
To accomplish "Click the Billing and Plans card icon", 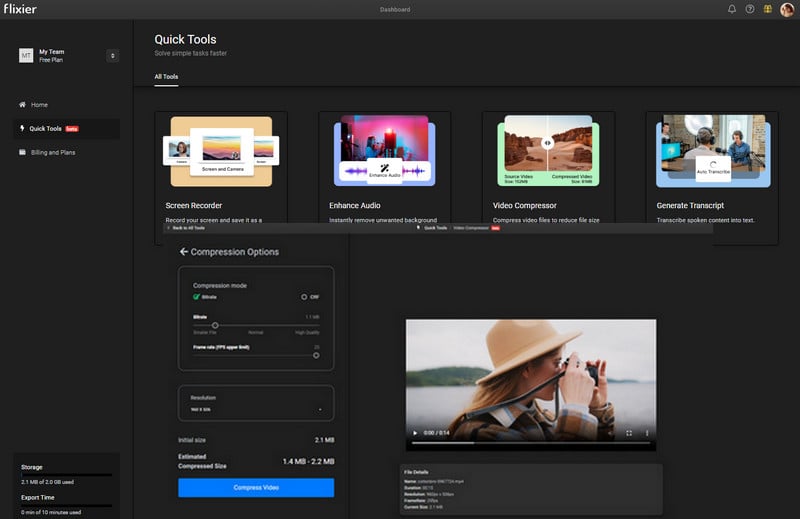I will (22, 152).
